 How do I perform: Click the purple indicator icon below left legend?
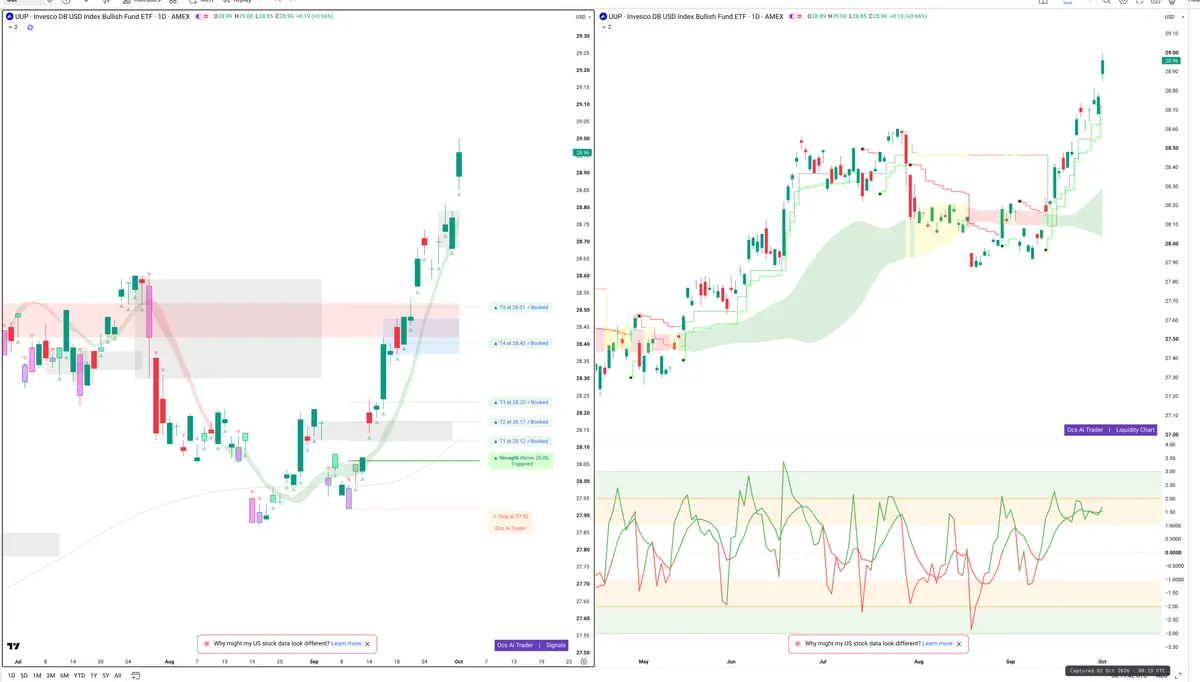click(30, 27)
